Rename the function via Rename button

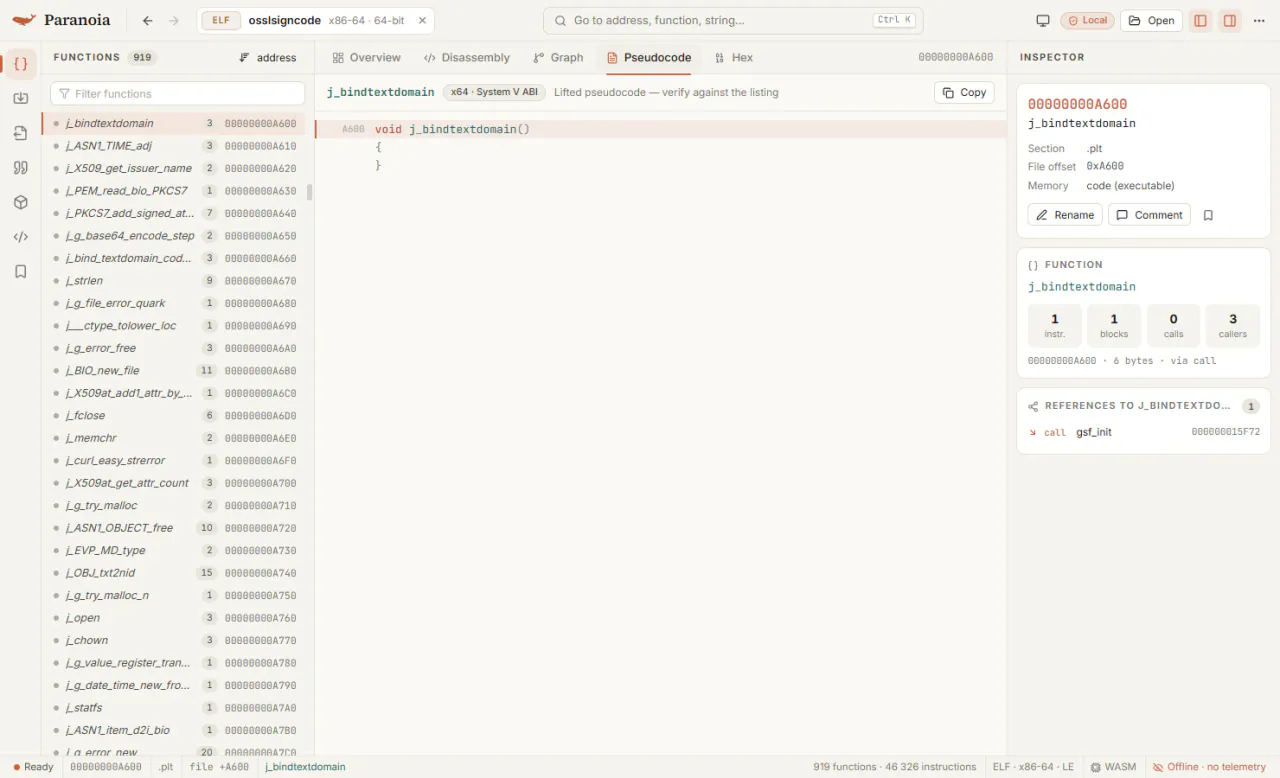click(1065, 215)
